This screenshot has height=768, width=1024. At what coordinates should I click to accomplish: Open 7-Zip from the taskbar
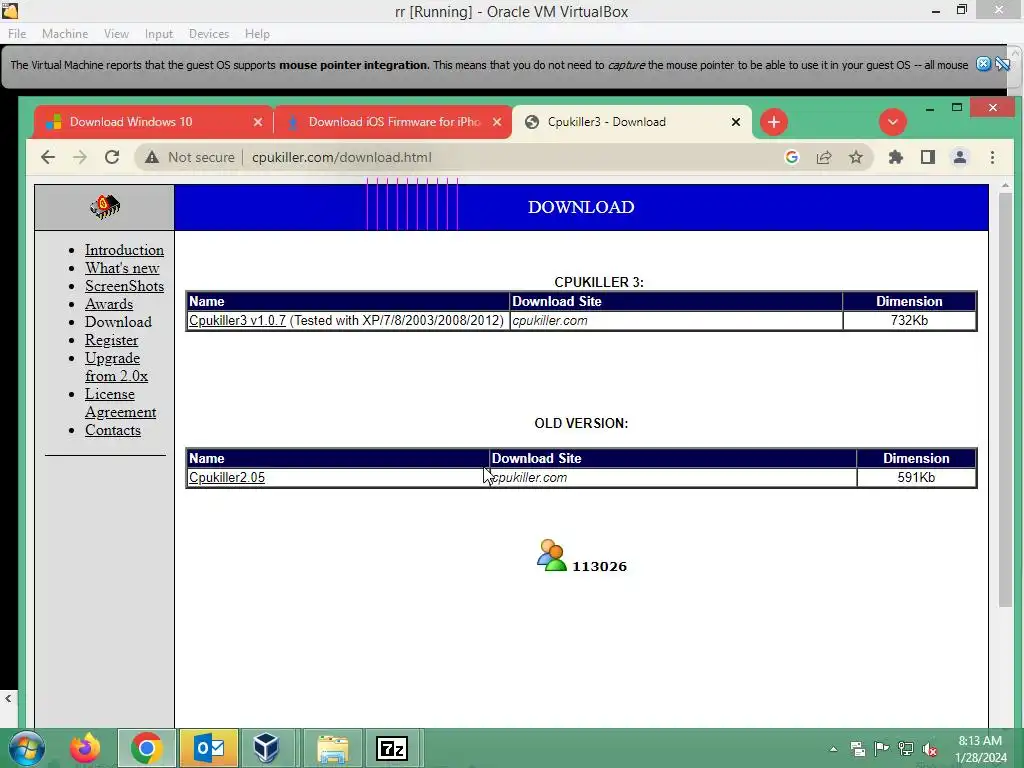[x=392, y=748]
